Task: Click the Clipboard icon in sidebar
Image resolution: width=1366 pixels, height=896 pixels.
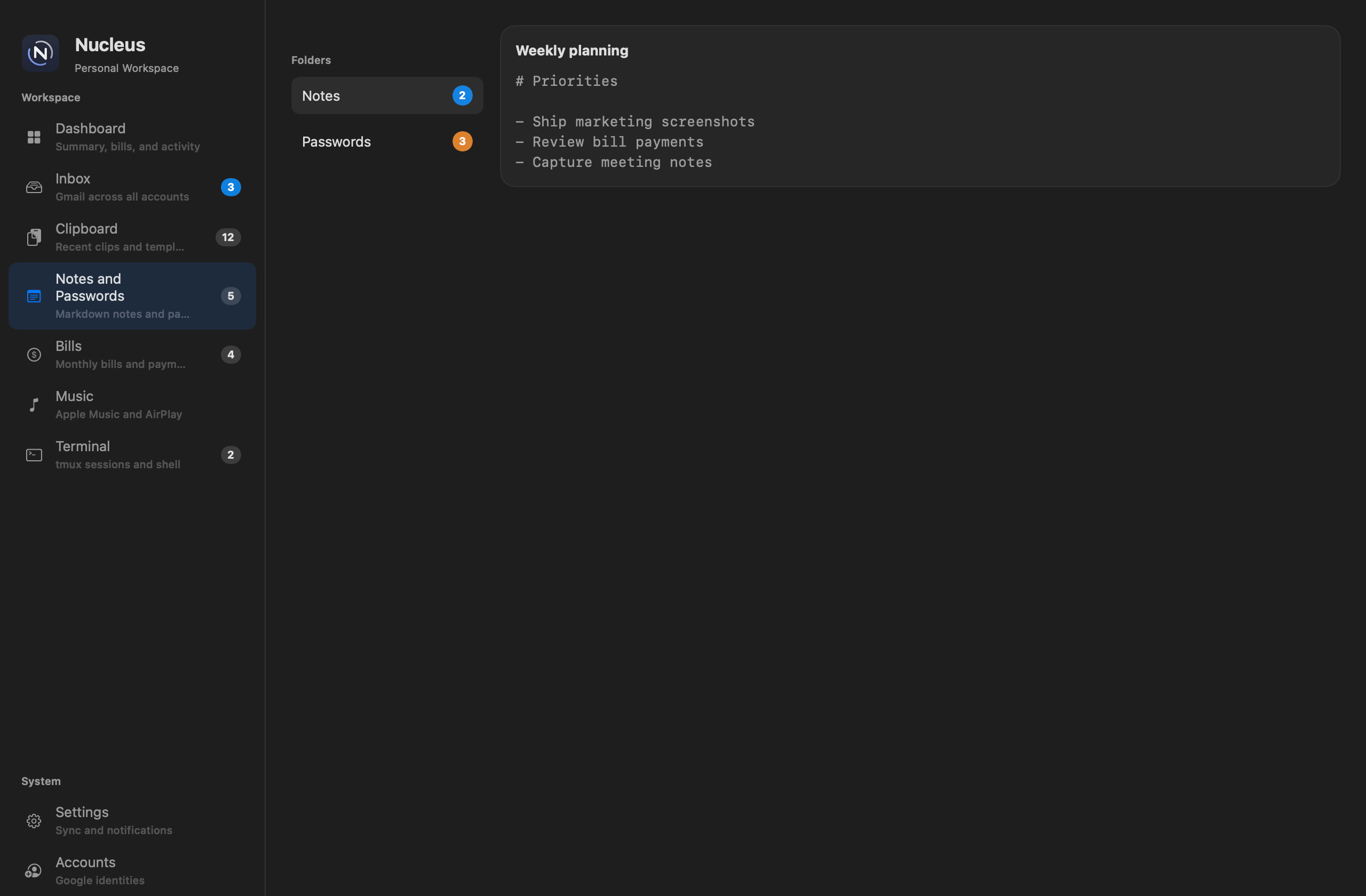Action: click(x=34, y=237)
